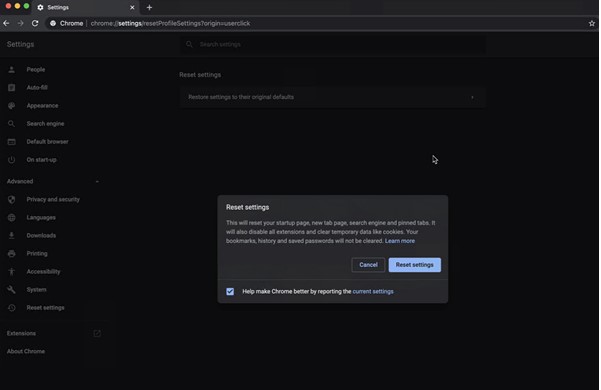Screen dimensions: 601x390
Task: Click the Downloads arrow icon
Action: tap(11, 235)
